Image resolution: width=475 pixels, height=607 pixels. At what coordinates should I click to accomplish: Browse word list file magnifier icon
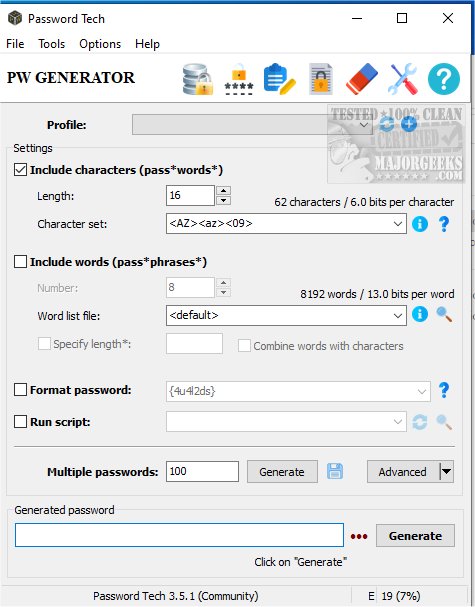pyautogui.click(x=444, y=315)
